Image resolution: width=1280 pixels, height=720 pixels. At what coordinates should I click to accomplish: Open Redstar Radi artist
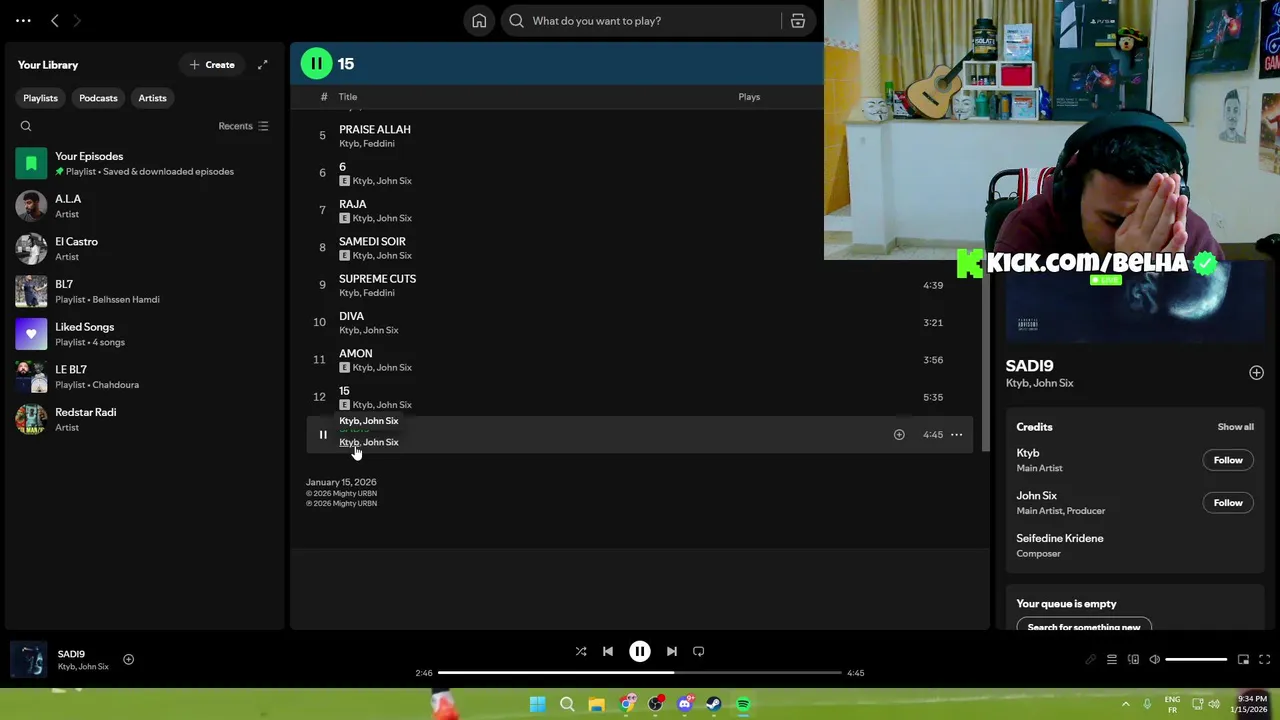[x=145, y=420]
